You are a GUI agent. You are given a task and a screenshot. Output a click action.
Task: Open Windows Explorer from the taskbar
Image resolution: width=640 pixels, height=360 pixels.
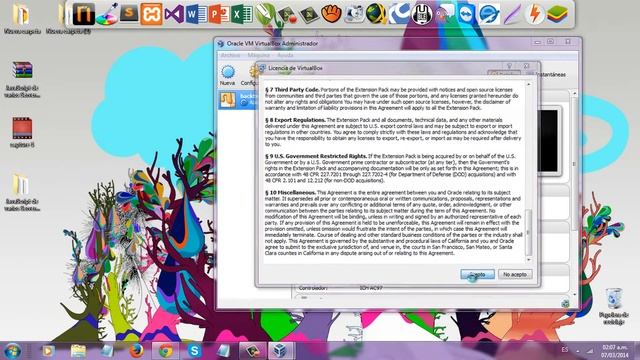pos(78,351)
